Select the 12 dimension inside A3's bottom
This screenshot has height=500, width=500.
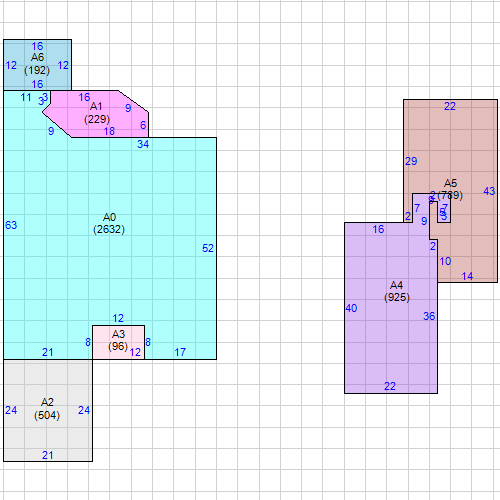[135, 352]
